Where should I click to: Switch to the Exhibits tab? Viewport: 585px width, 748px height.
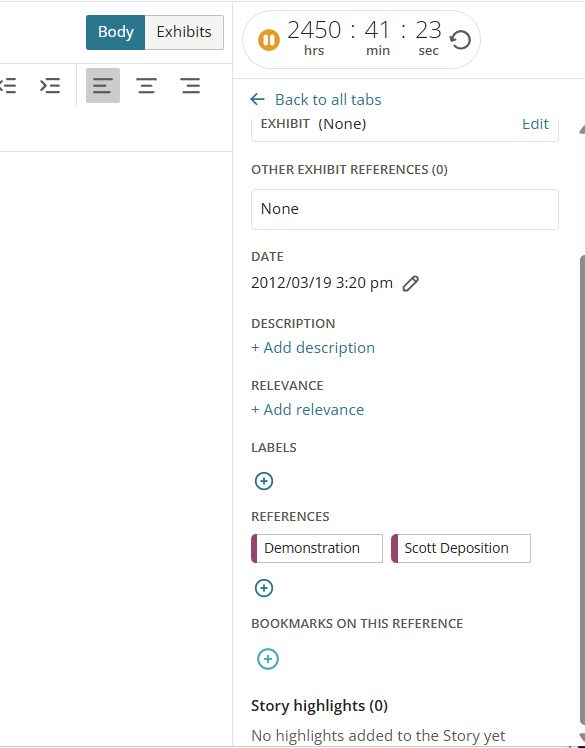tap(184, 32)
